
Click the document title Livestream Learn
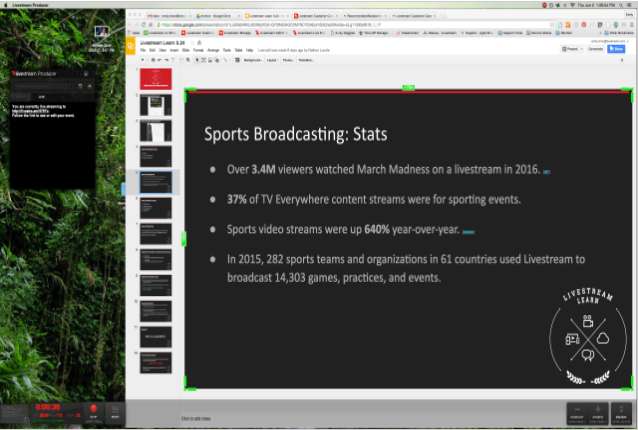click(x=162, y=42)
